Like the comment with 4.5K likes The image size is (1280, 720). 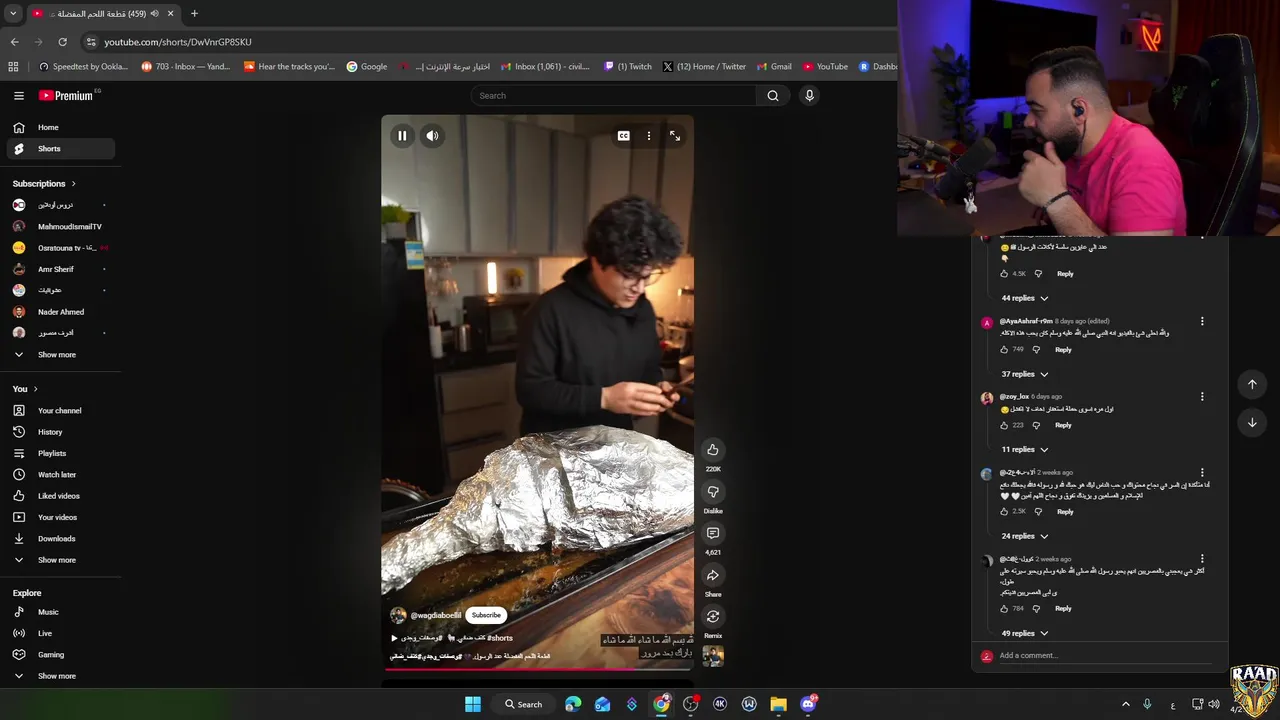(x=1004, y=274)
